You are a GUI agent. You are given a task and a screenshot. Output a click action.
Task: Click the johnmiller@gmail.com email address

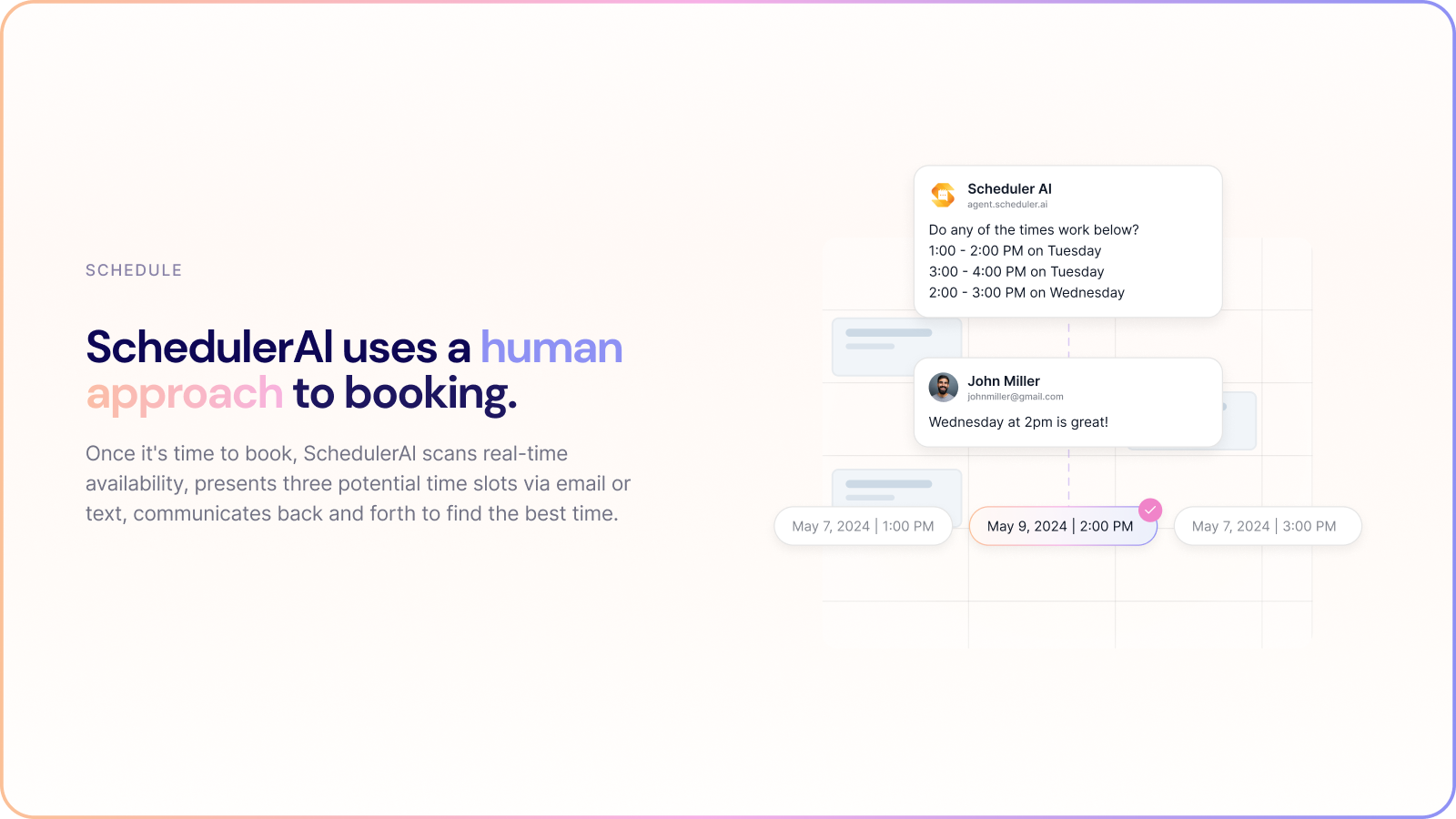click(1015, 397)
